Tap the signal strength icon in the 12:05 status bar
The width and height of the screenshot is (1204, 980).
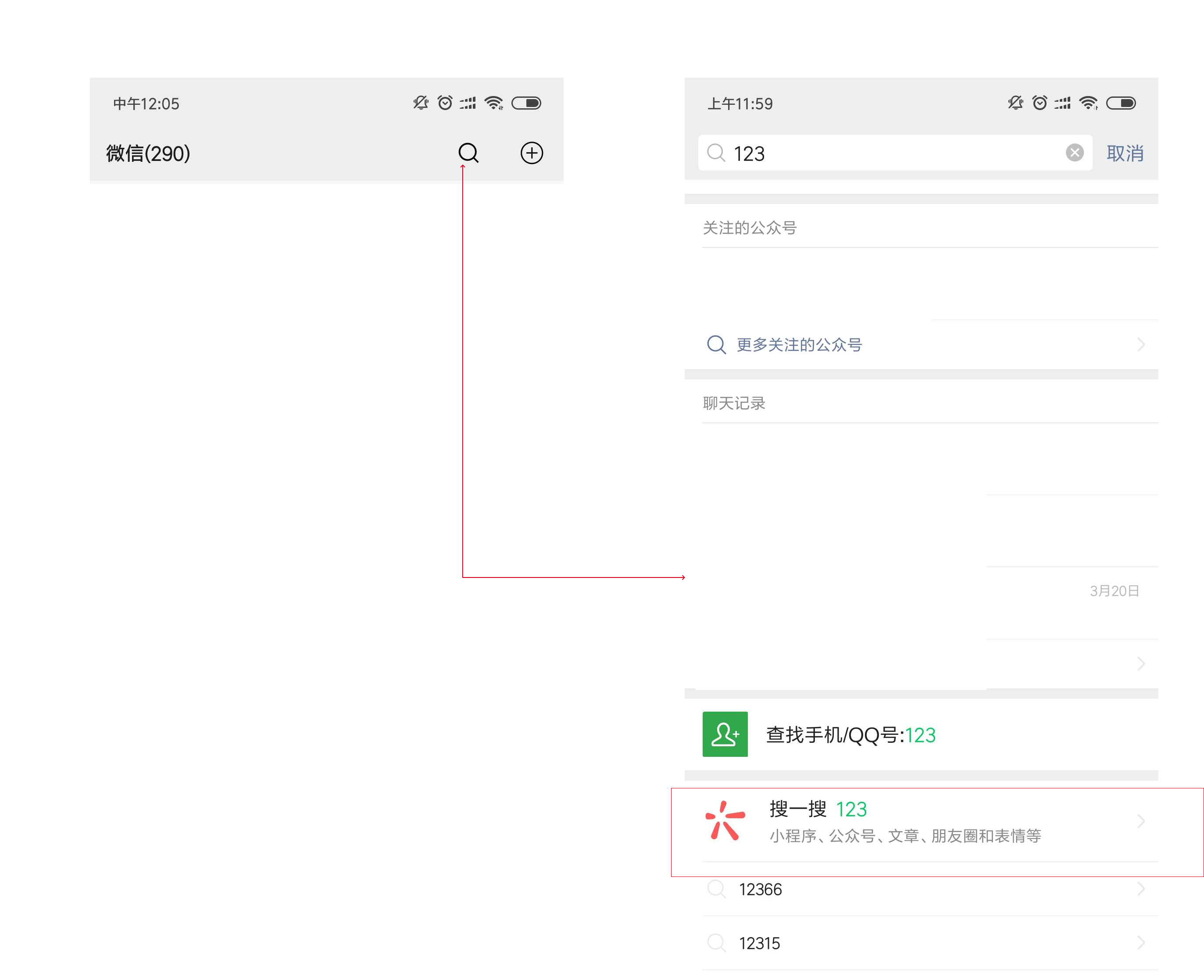coord(468,103)
